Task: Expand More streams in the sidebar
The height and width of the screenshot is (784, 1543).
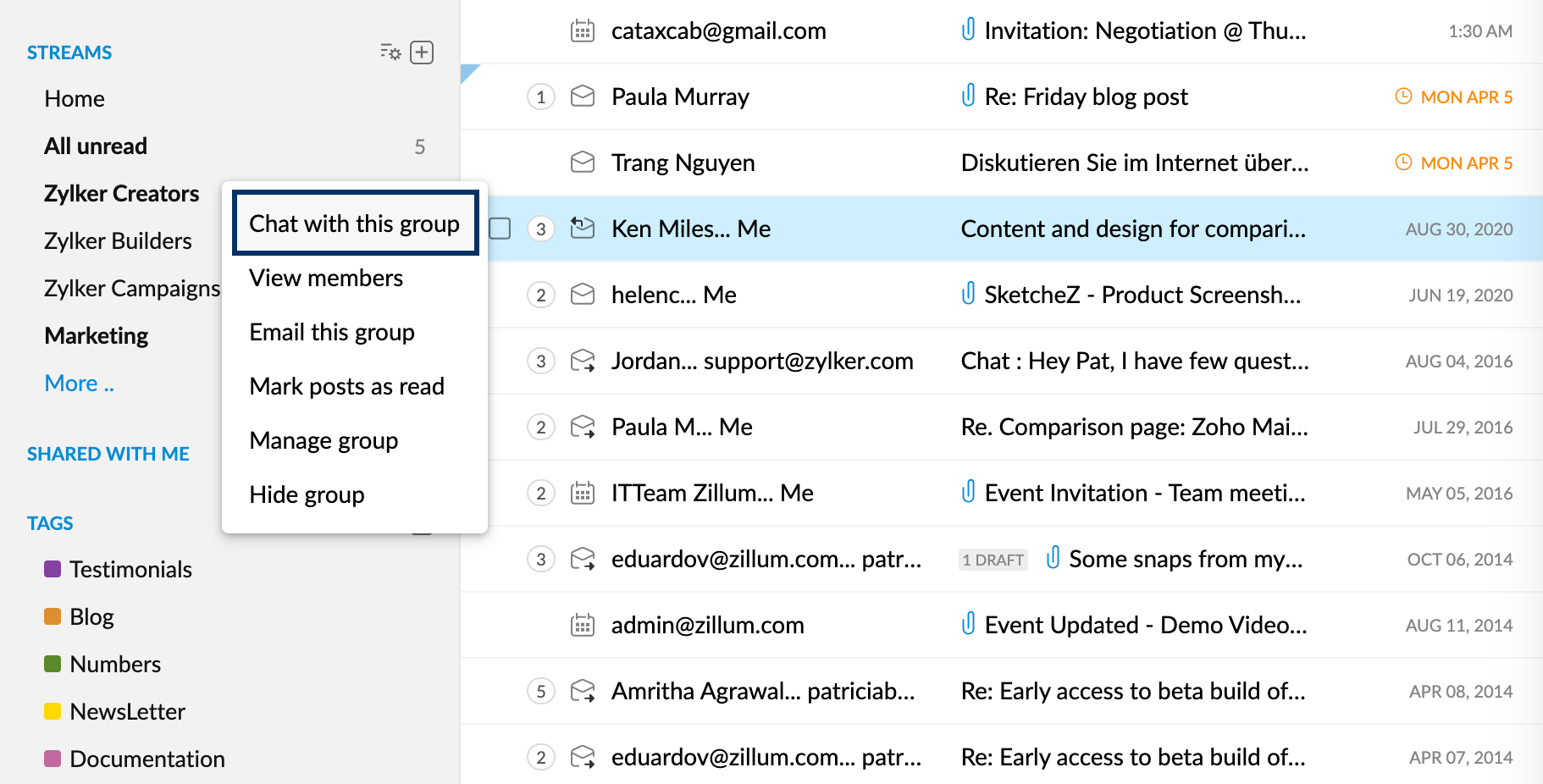Action: coord(79,383)
